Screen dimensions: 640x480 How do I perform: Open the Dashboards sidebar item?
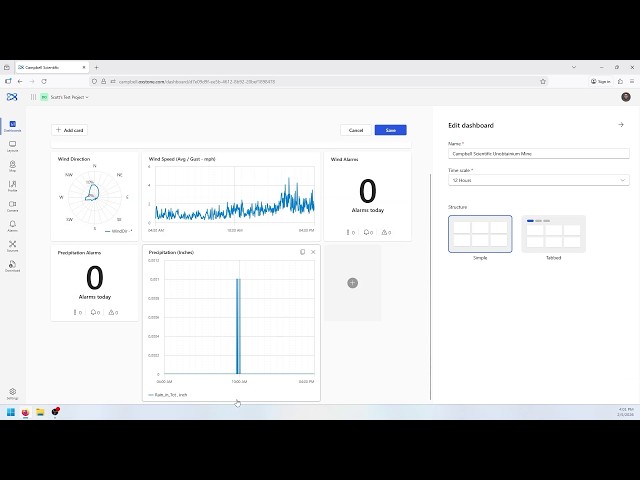point(12,126)
